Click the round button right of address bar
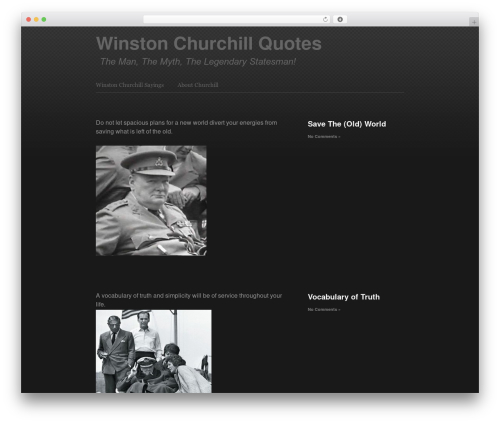 (340, 19)
